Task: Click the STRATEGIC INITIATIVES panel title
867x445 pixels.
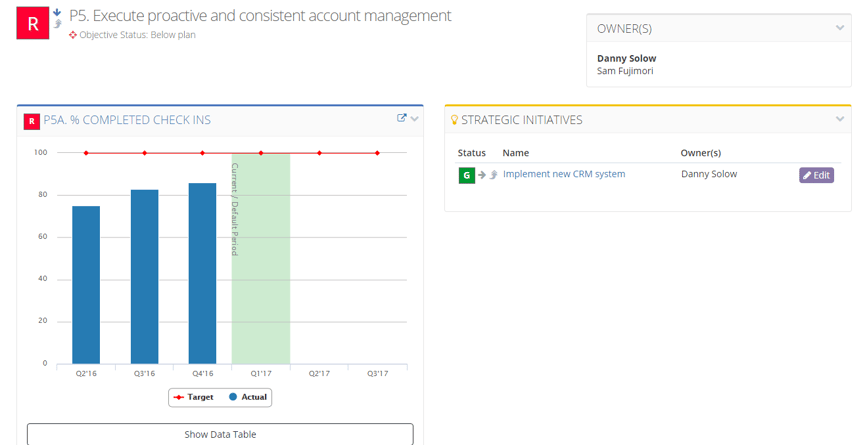Action: (521, 120)
